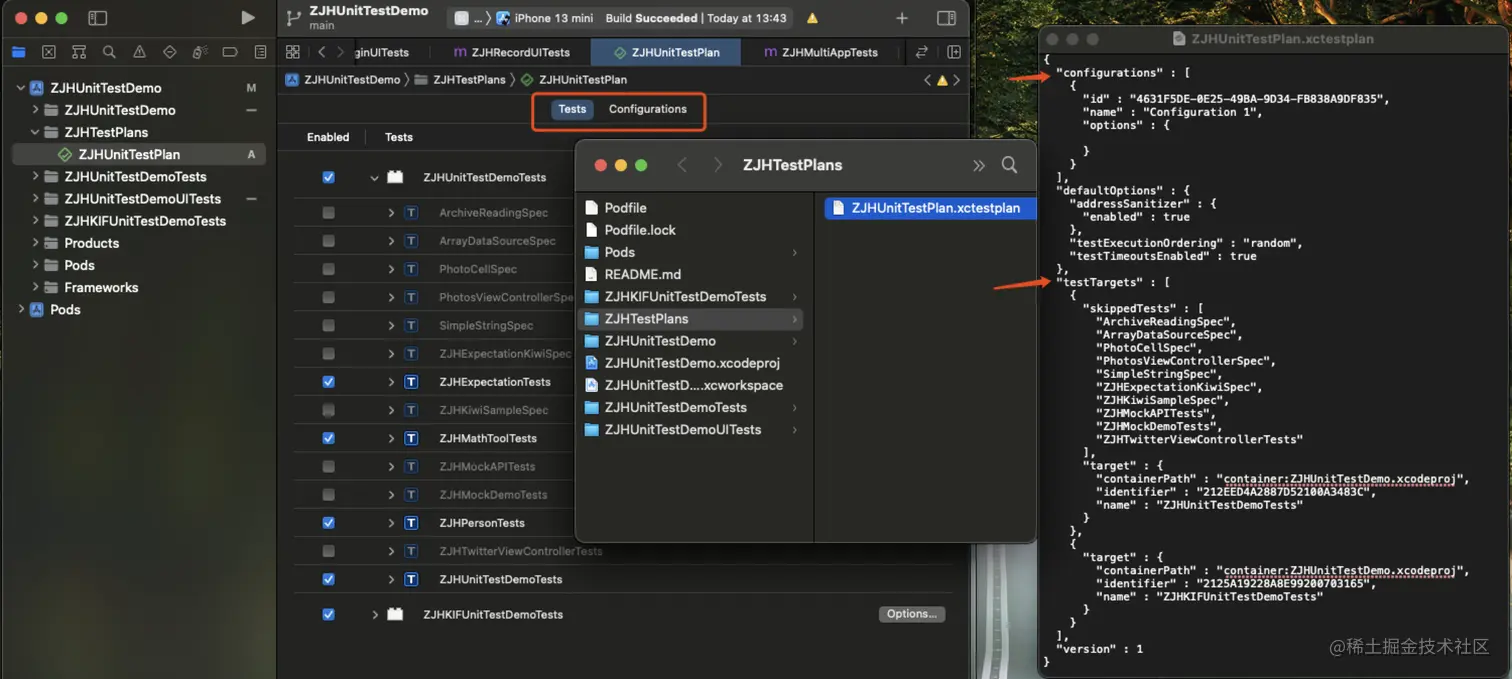Click the Finder search magnifier icon

(x=1009, y=165)
